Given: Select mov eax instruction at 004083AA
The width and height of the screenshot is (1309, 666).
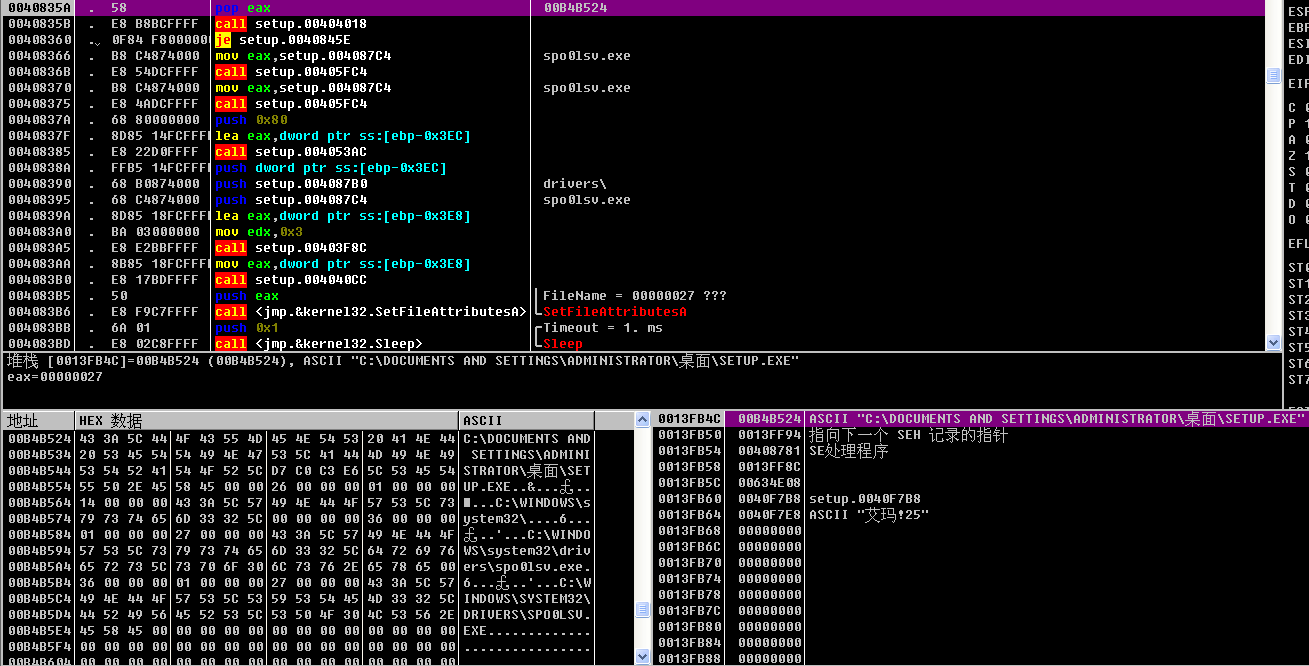Looking at the screenshot, I should pyautogui.click(x=632, y=264).
